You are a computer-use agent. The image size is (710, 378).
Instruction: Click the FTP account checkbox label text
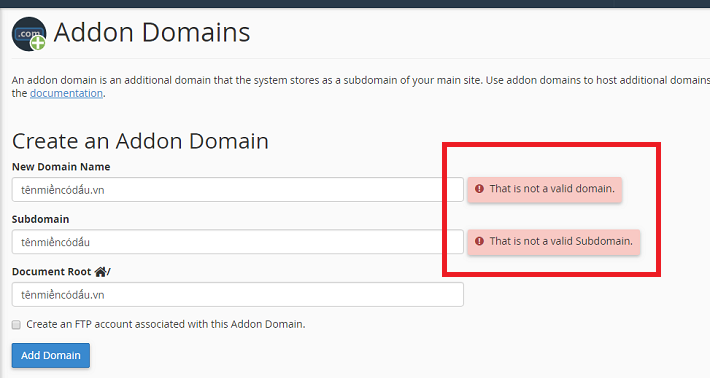(x=166, y=324)
